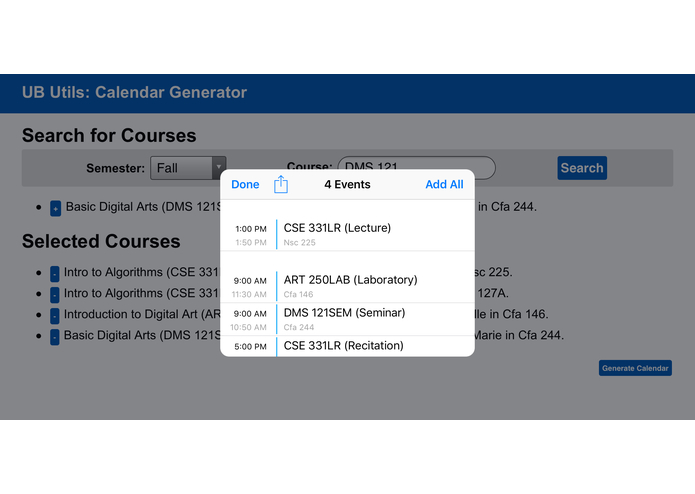
Task: Remove Intro to Algorithms 127A course
Action: tap(55, 294)
